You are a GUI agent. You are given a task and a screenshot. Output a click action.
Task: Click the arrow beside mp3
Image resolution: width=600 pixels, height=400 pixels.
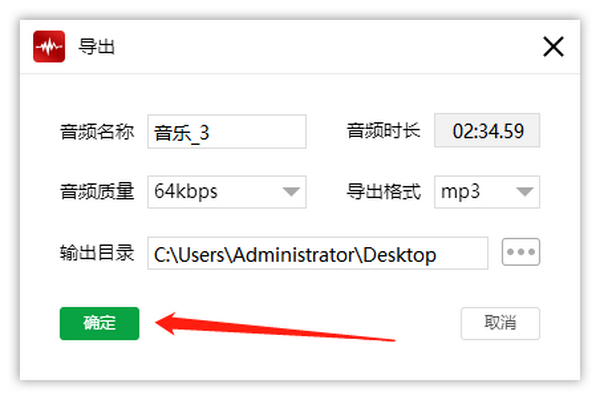click(525, 191)
